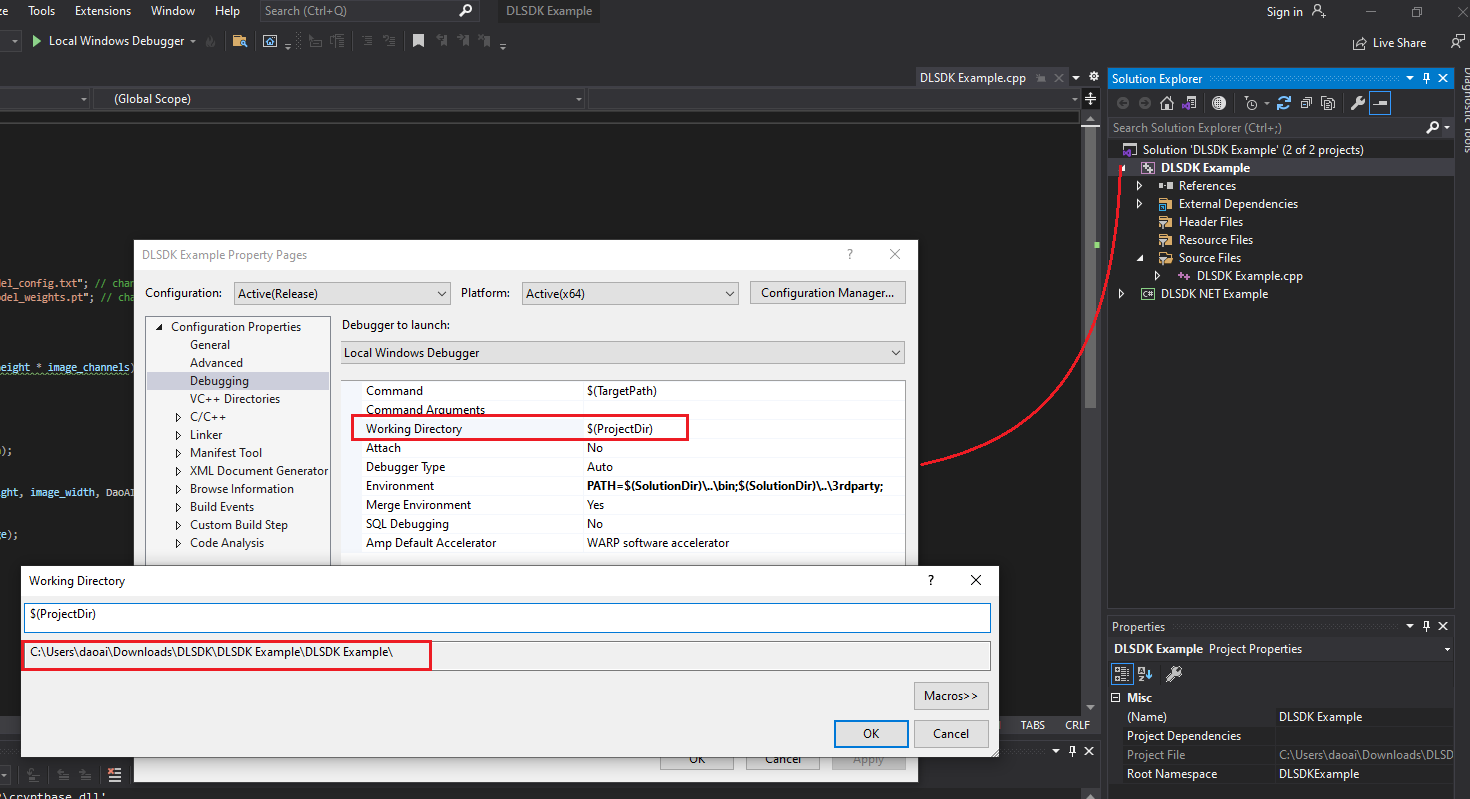The image size is (1470, 799).
Task: Open the Configuration dropdown
Action: [x=342, y=293]
